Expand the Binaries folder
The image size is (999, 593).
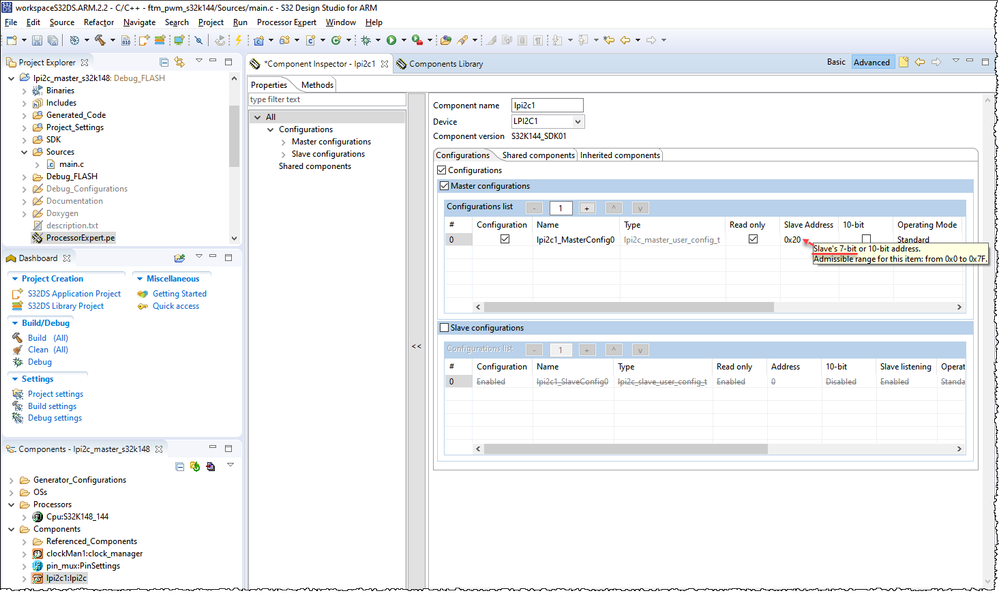[x=24, y=90]
